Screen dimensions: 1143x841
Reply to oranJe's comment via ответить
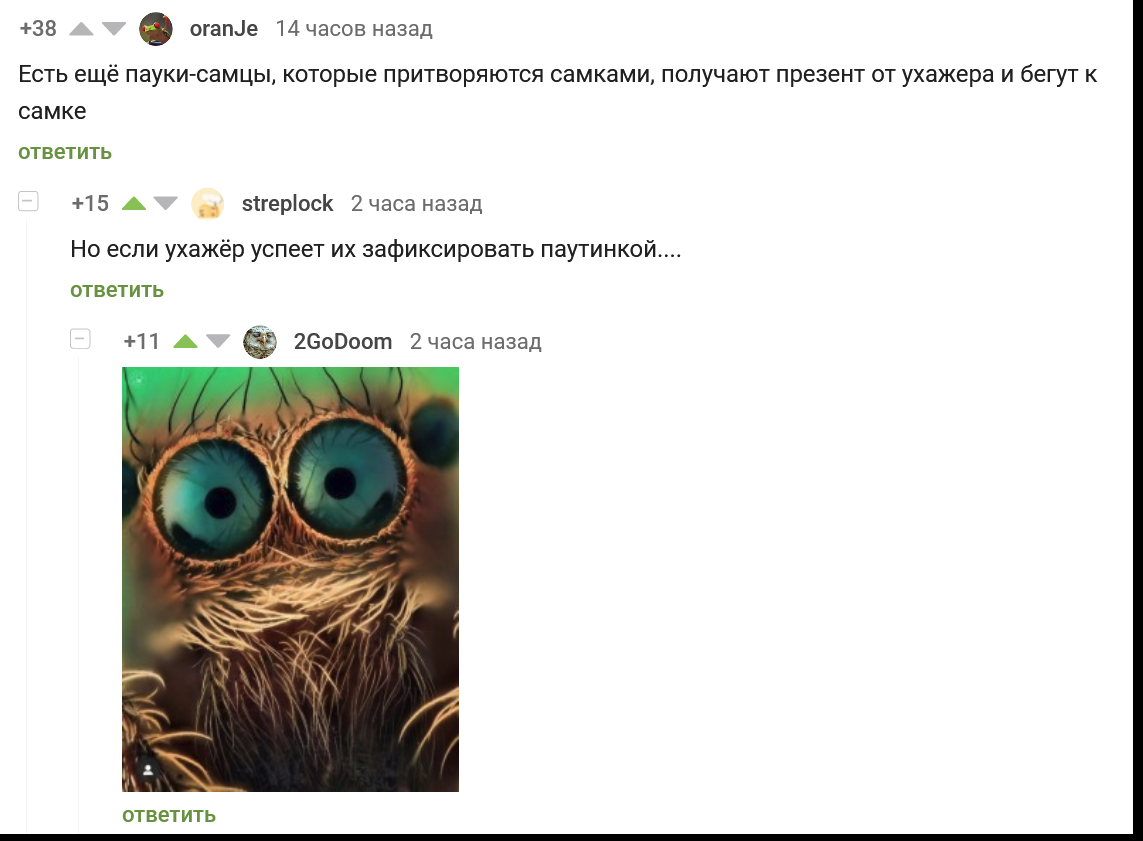65,152
